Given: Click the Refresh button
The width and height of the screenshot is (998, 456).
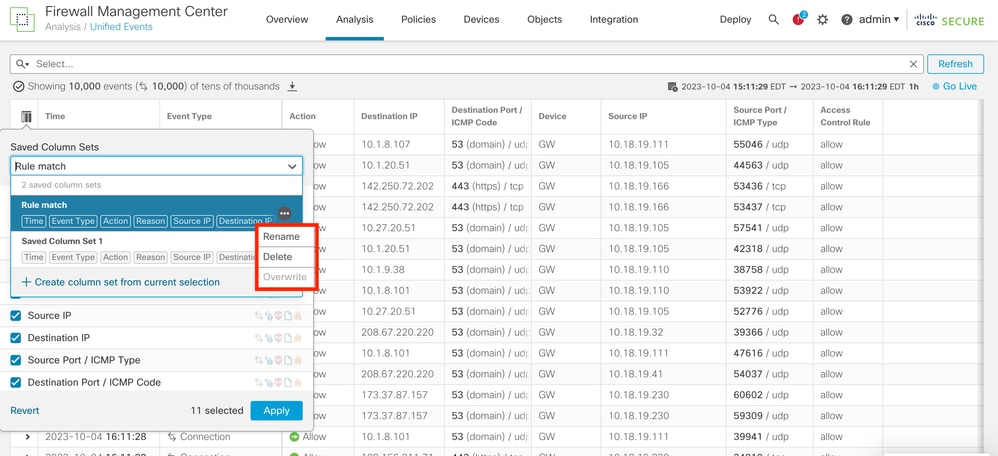Looking at the screenshot, I should 955,64.
